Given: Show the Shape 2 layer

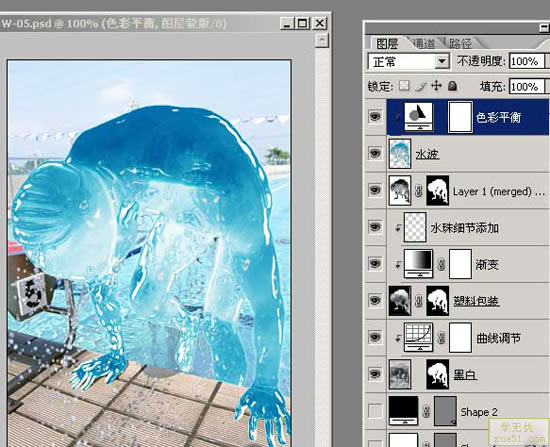Looking at the screenshot, I should (x=375, y=411).
